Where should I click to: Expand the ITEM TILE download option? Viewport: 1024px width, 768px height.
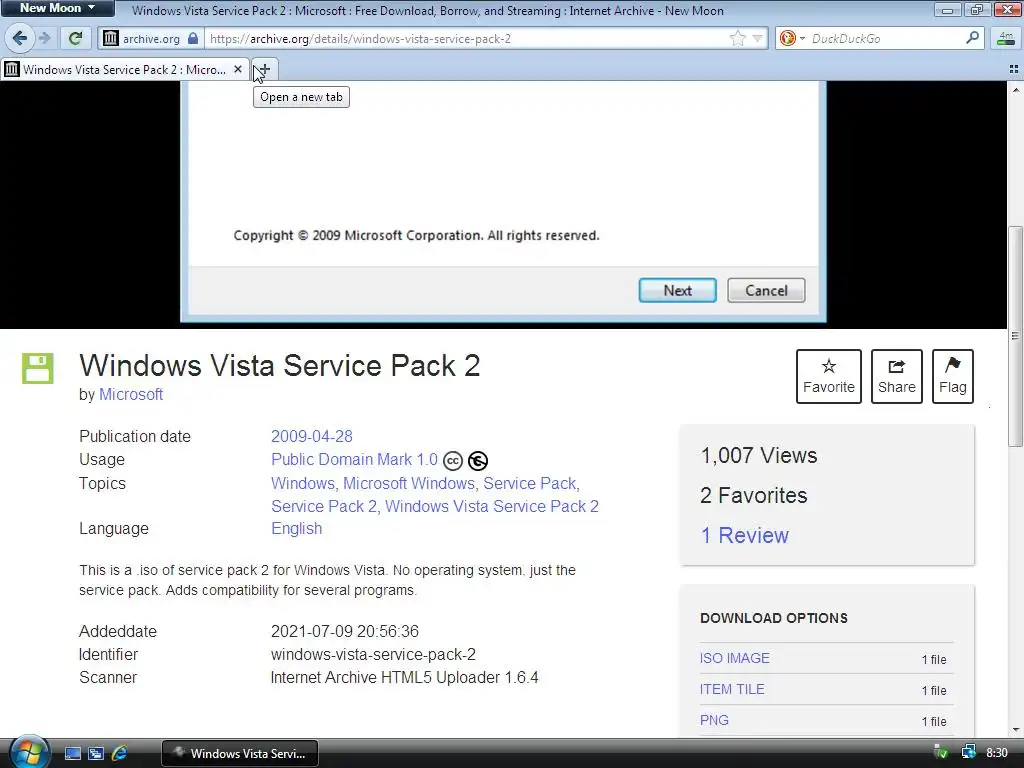(731, 689)
